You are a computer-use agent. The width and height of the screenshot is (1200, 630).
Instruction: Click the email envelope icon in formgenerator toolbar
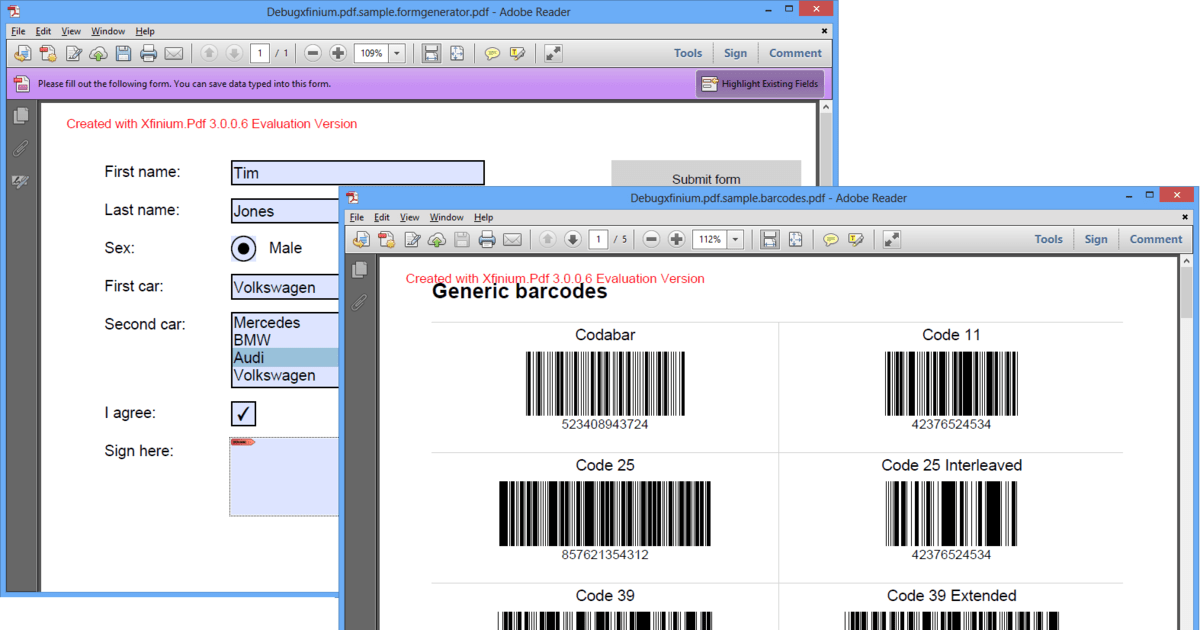tap(174, 53)
